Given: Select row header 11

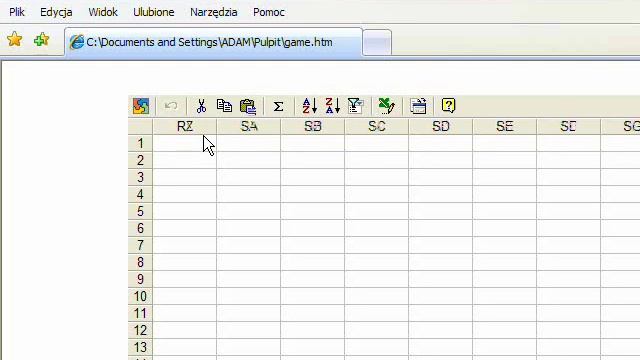Looking at the screenshot, I should click(140, 313).
